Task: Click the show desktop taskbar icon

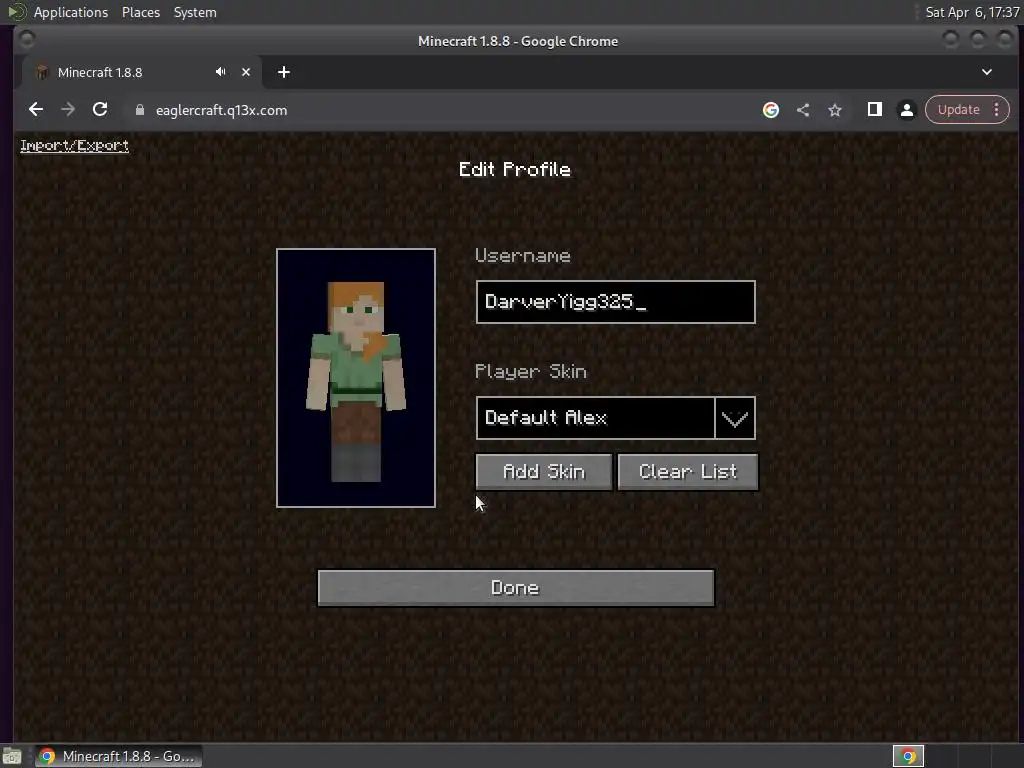Action: [12, 756]
